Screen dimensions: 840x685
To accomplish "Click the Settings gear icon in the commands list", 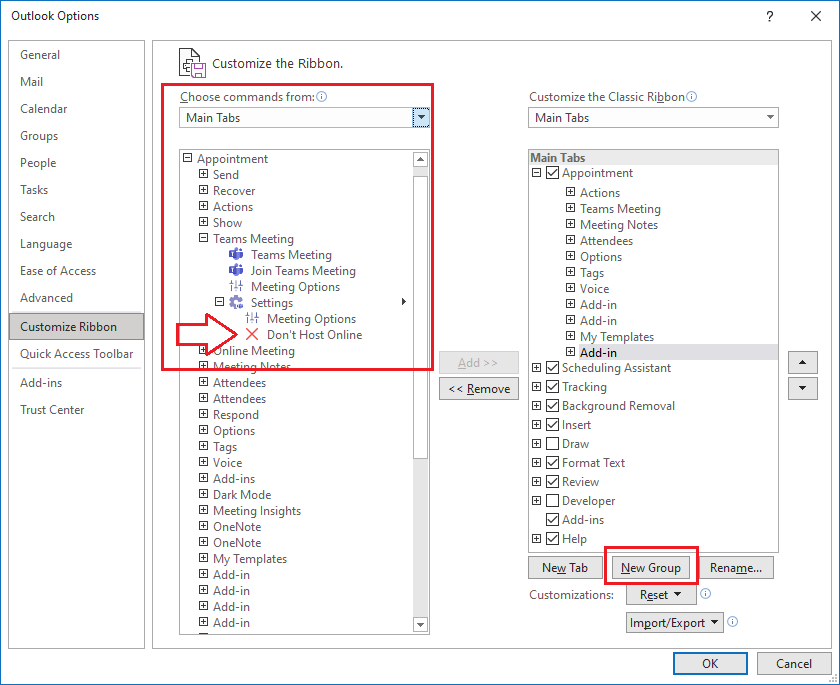I will [x=236, y=303].
